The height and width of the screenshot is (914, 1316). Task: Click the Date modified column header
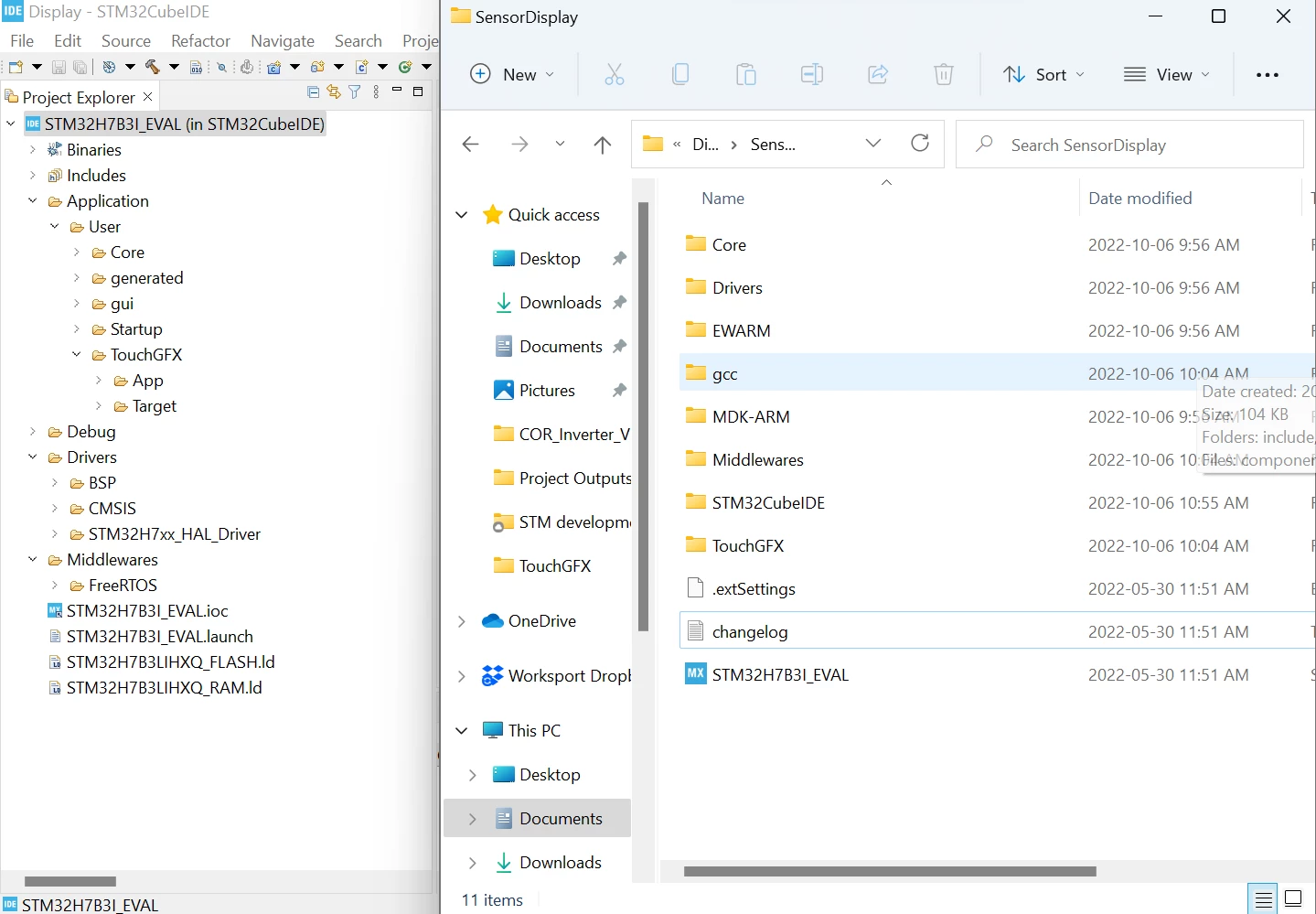1140,199
